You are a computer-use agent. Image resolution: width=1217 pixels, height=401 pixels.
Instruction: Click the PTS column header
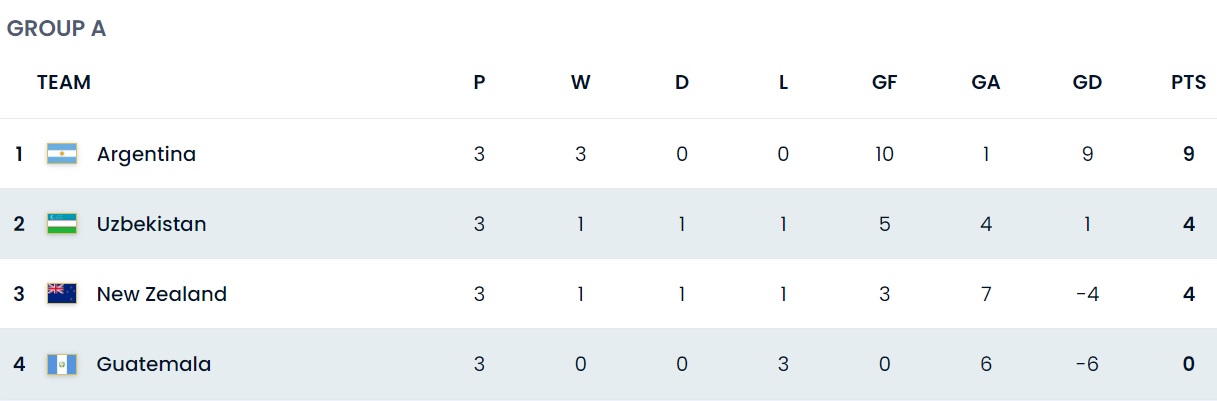[x=1188, y=83]
